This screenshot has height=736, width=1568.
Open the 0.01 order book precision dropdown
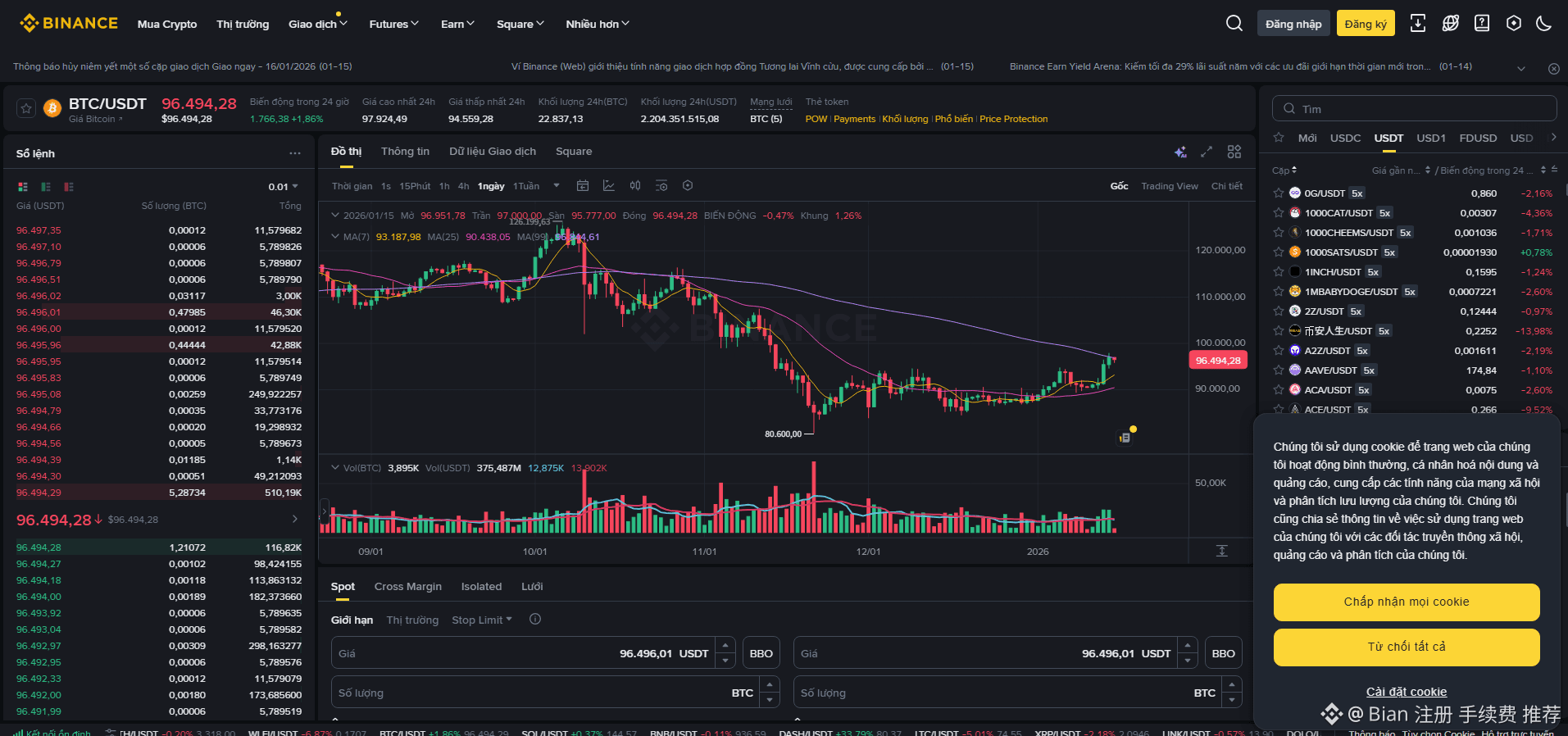[284, 187]
